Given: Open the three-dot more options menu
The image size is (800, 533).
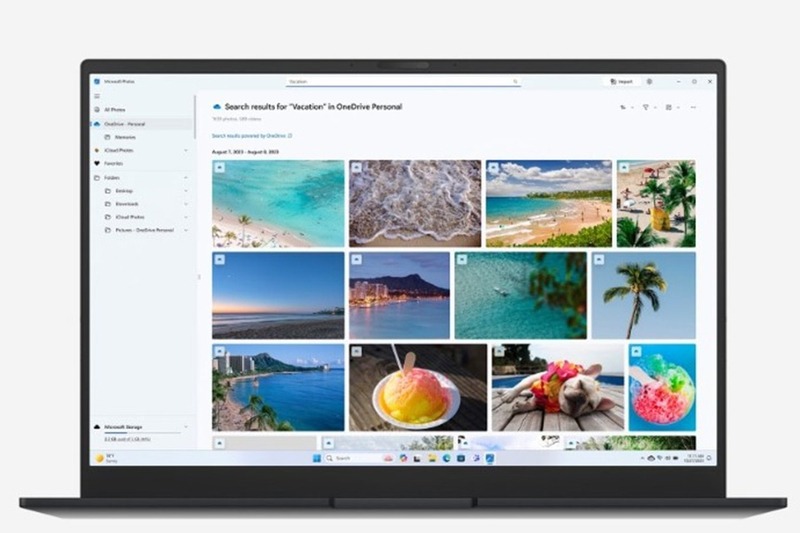Looking at the screenshot, I should tap(693, 107).
